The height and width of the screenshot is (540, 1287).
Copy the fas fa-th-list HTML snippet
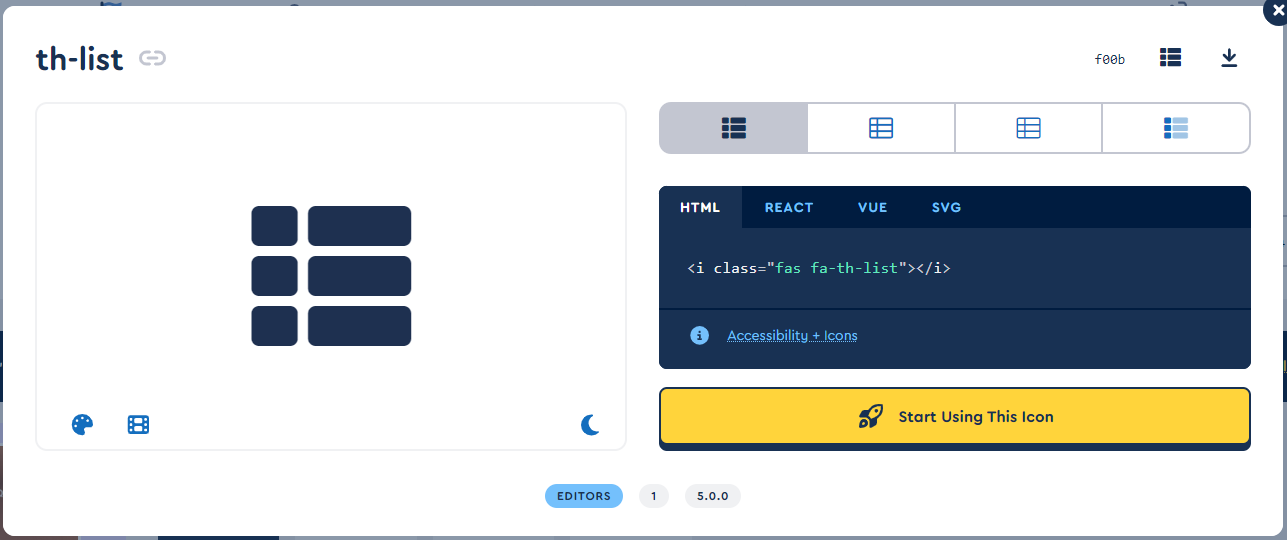click(819, 268)
